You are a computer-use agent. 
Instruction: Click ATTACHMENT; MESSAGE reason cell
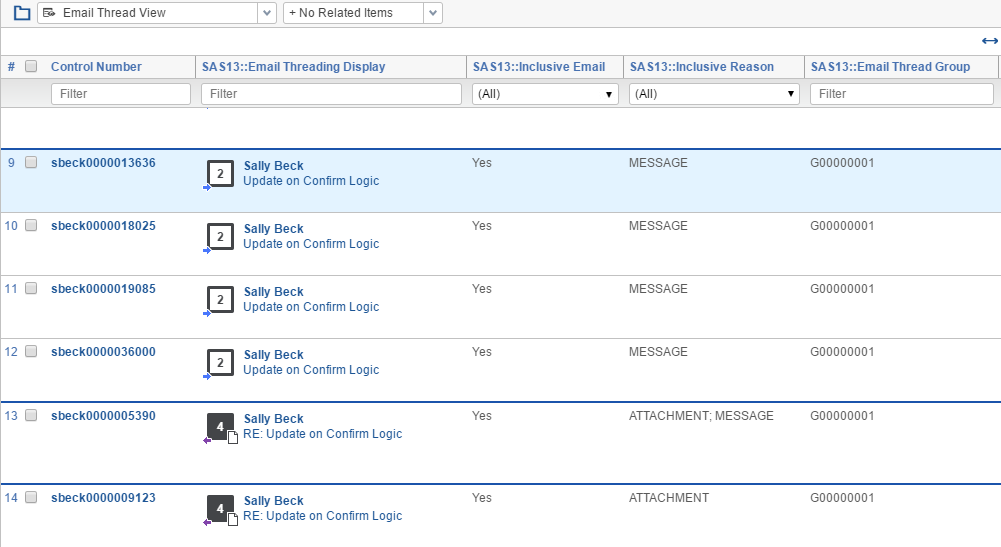point(701,416)
